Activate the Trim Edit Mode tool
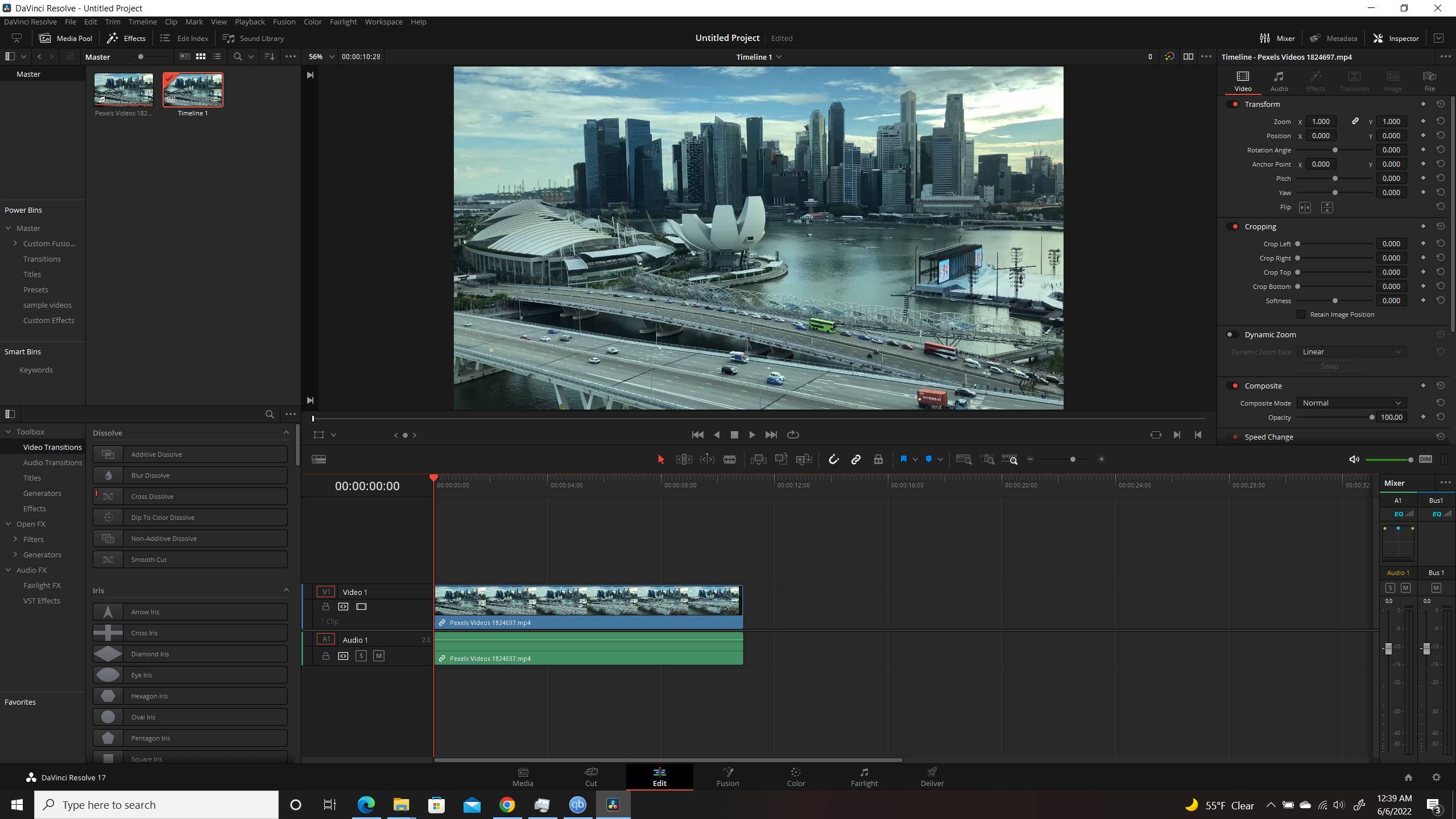 (684, 460)
